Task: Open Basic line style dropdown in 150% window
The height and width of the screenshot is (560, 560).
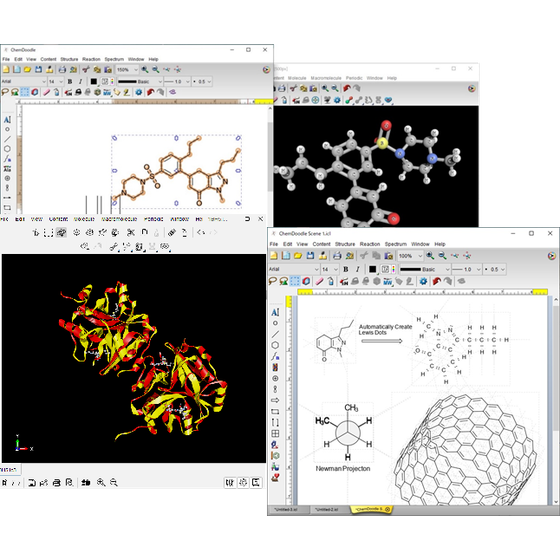Action: 140,81
